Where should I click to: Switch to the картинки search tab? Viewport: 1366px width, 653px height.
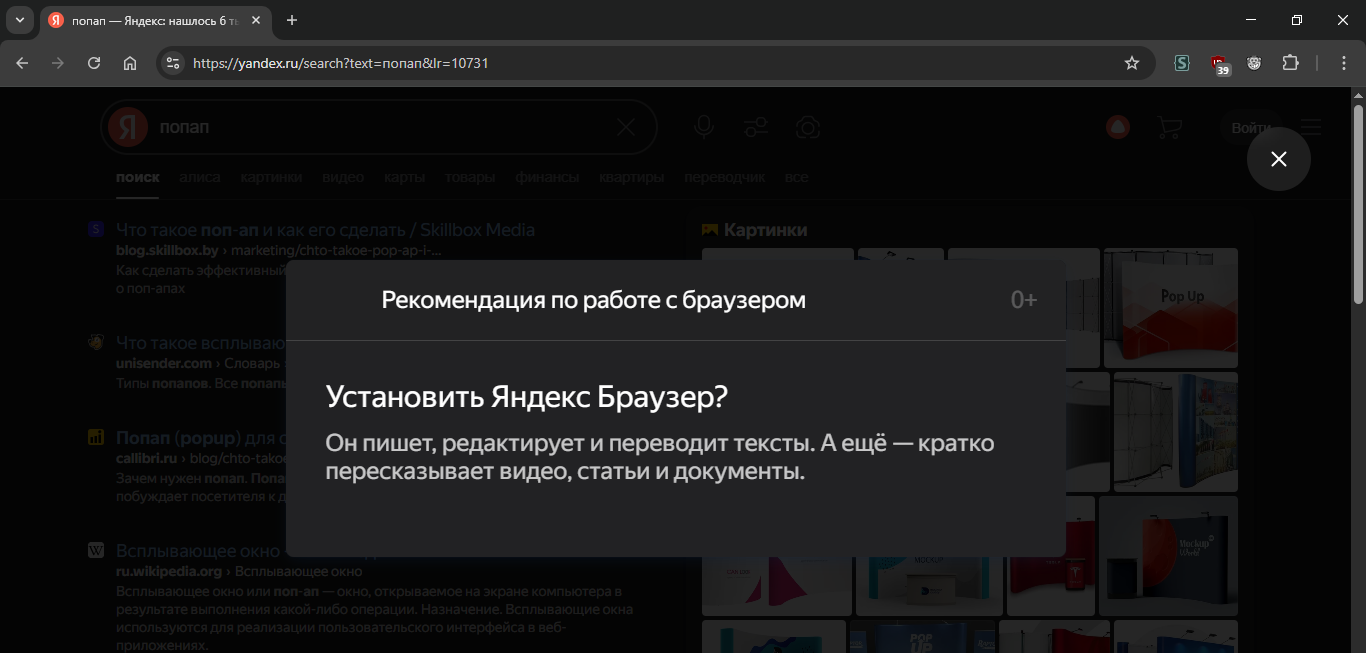(271, 177)
